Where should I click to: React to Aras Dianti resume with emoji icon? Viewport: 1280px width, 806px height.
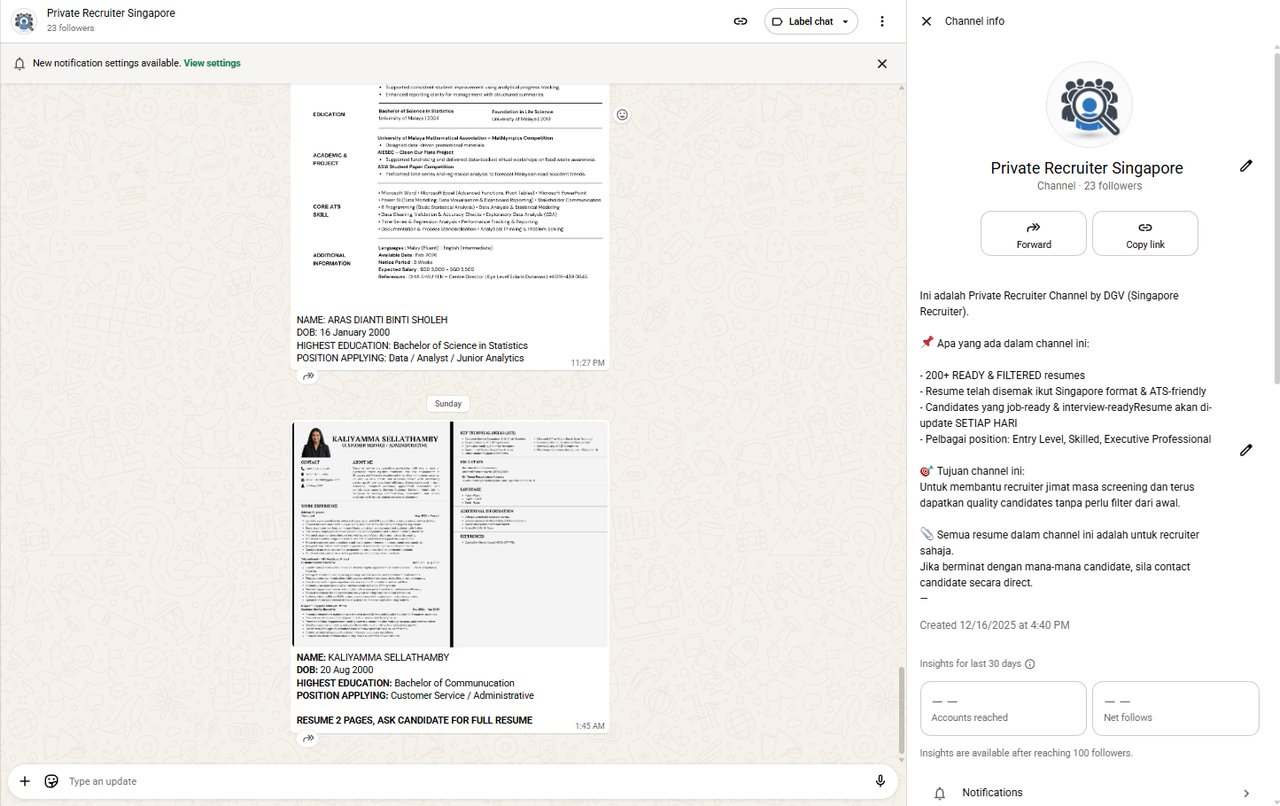click(622, 115)
